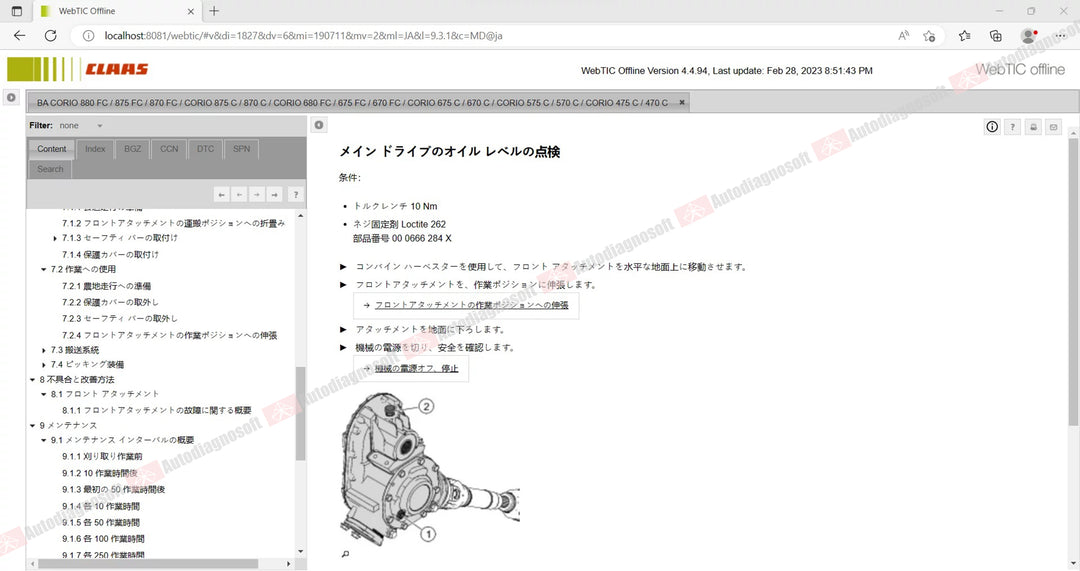Go to next entry with thin right arrow
1080x571 pixels.
(257, 195)
